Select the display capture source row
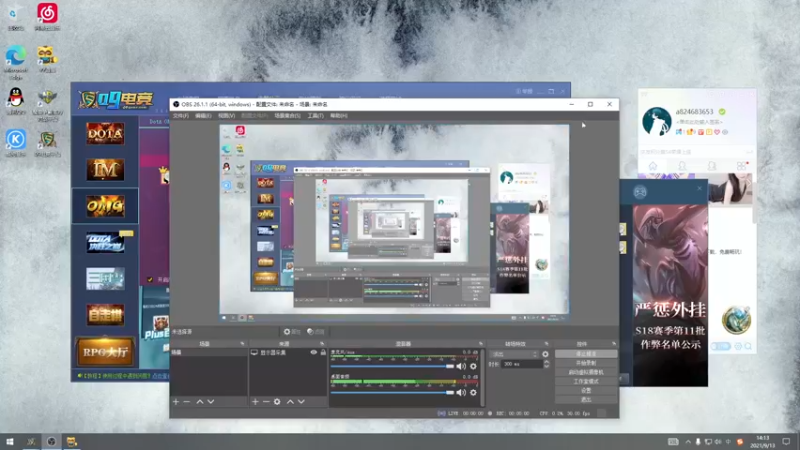 point(288,353)
